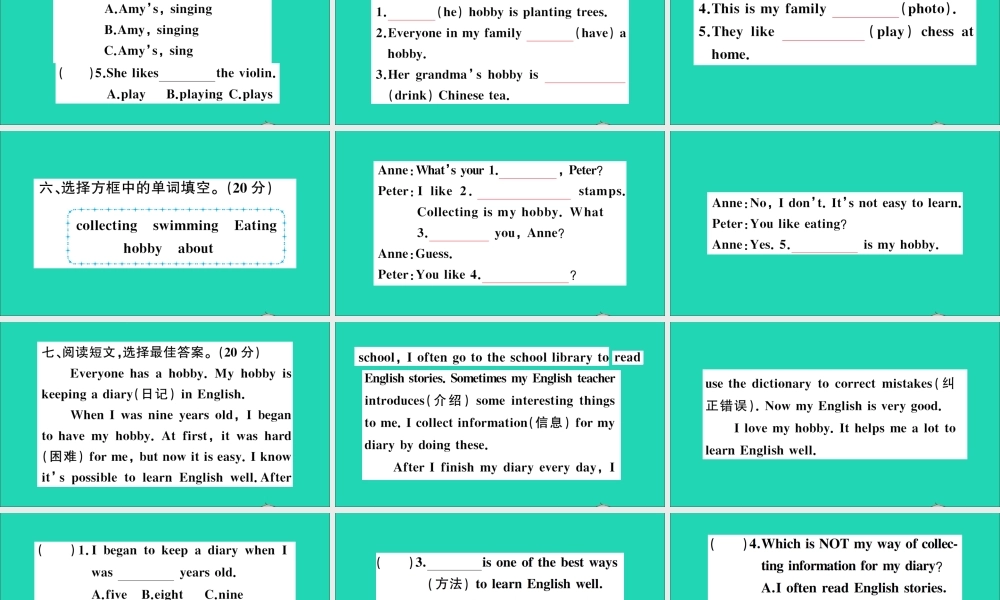Select slide with "hobby is planting trees"
The height and width of the screenshot is (600, 1000).
(x=500, y=62)
